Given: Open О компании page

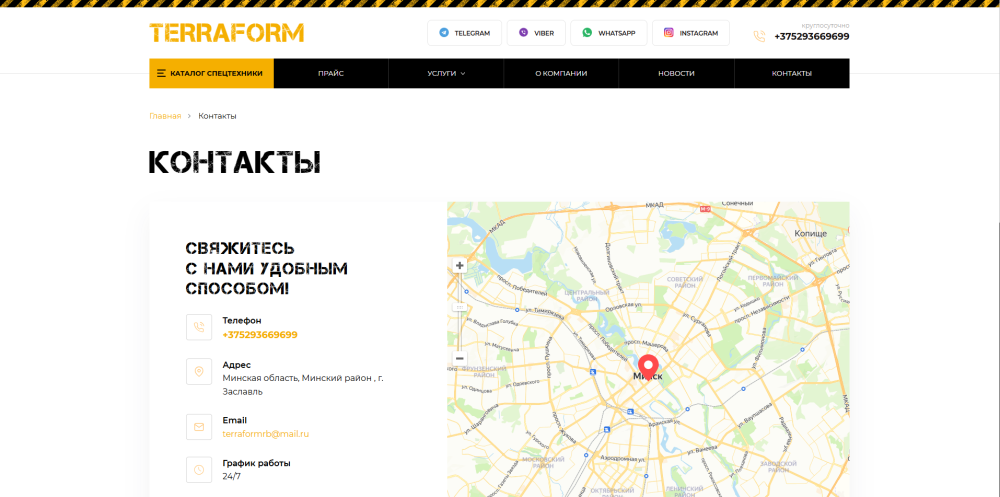Looking at the screenshot, I should (x=561, y=73).
